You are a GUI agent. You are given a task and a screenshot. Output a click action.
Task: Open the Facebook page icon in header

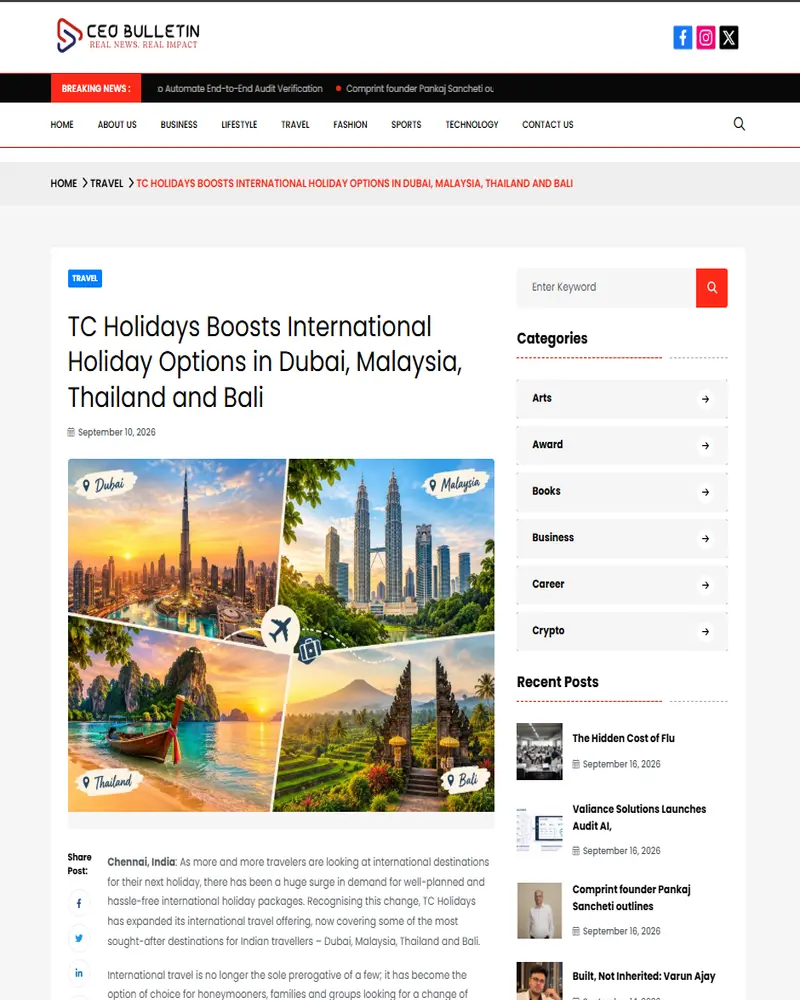[683, 38]
